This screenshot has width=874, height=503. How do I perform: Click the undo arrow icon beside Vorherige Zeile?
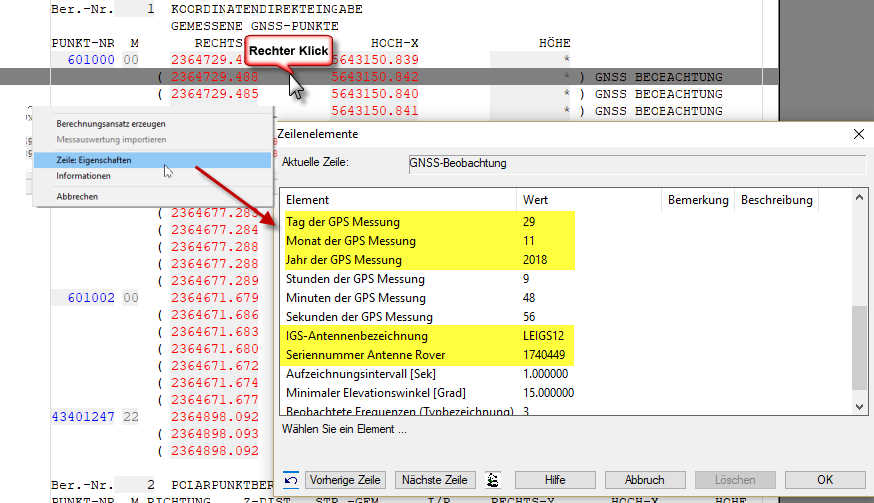coord(291,480)
